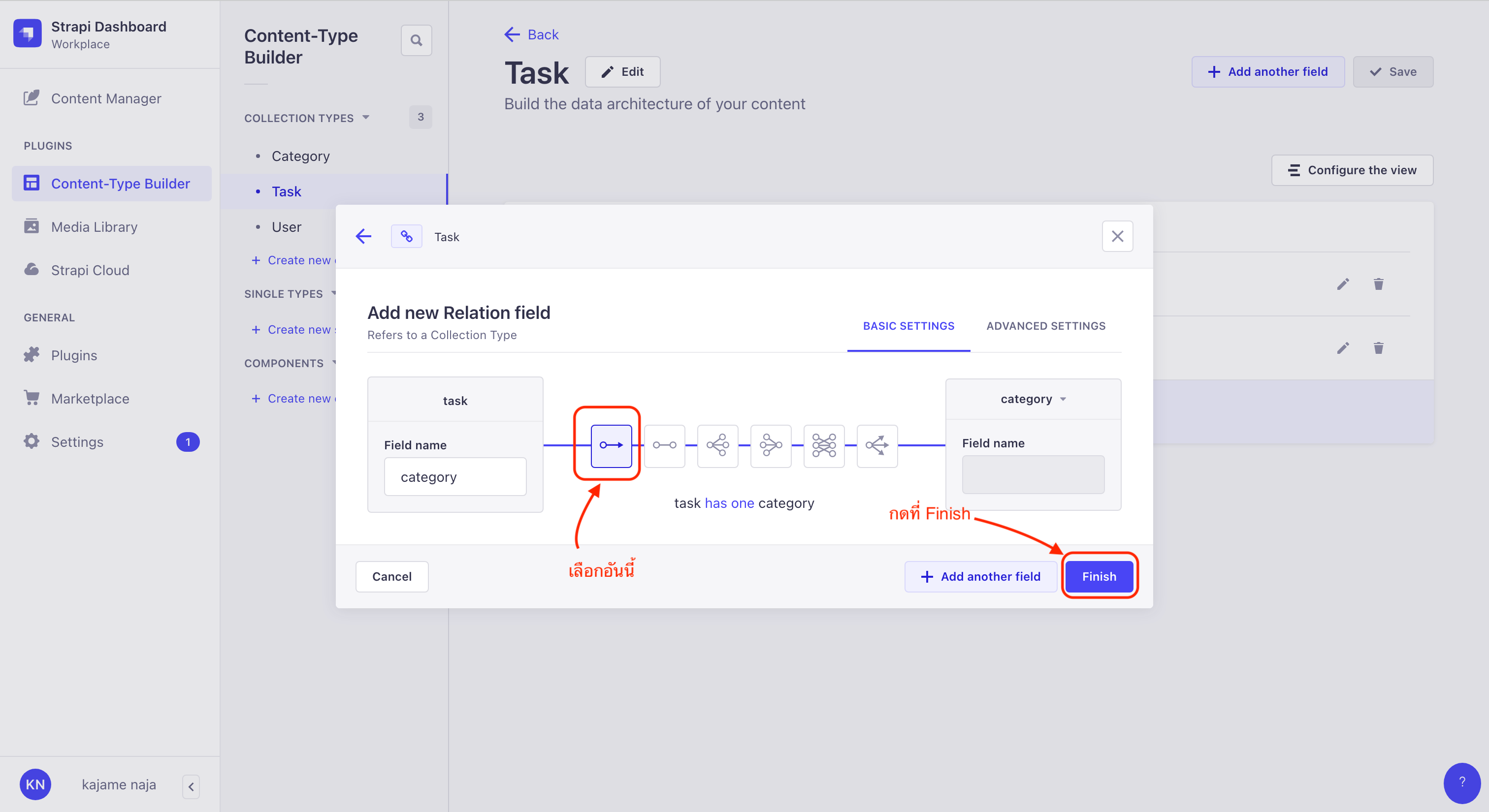Switch to the Advanced Settings tab
The width and height of the screenshot is (1489, 812).
[x=1046, y=326]
